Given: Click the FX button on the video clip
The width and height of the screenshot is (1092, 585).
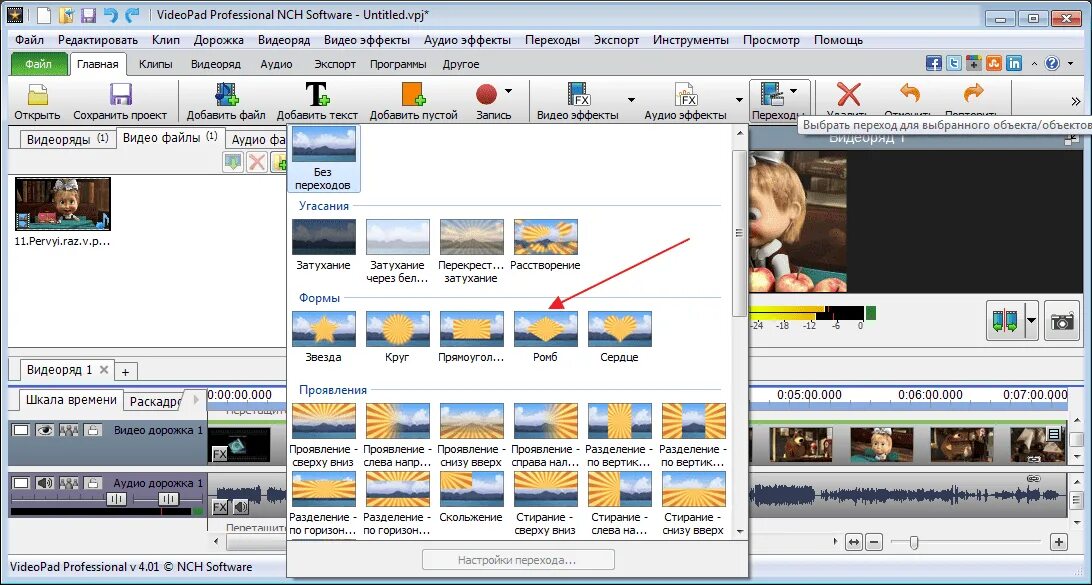Looking at the screenshot, I should coord(219,454).
